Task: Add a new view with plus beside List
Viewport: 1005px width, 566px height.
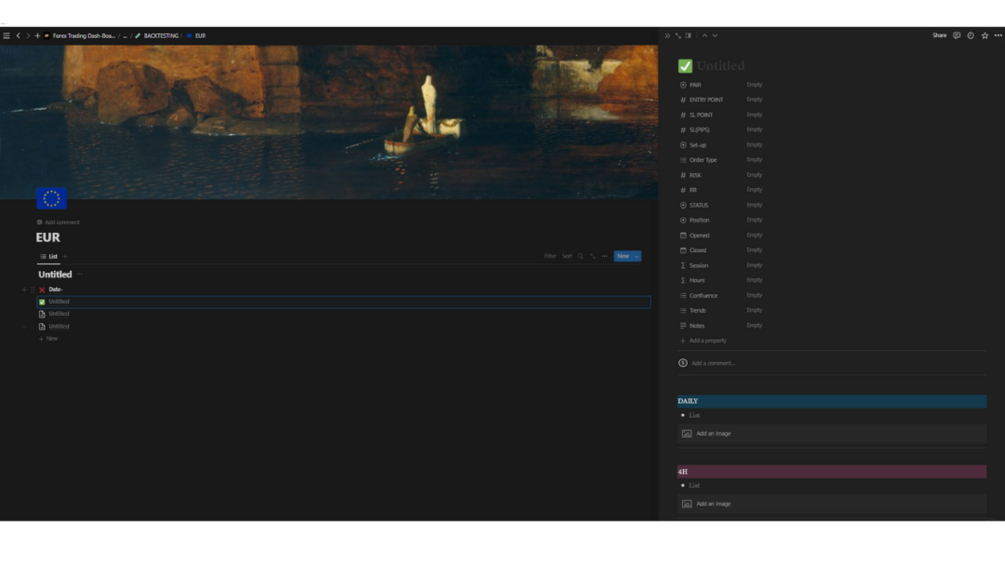Action: click(x=65, y=256)
